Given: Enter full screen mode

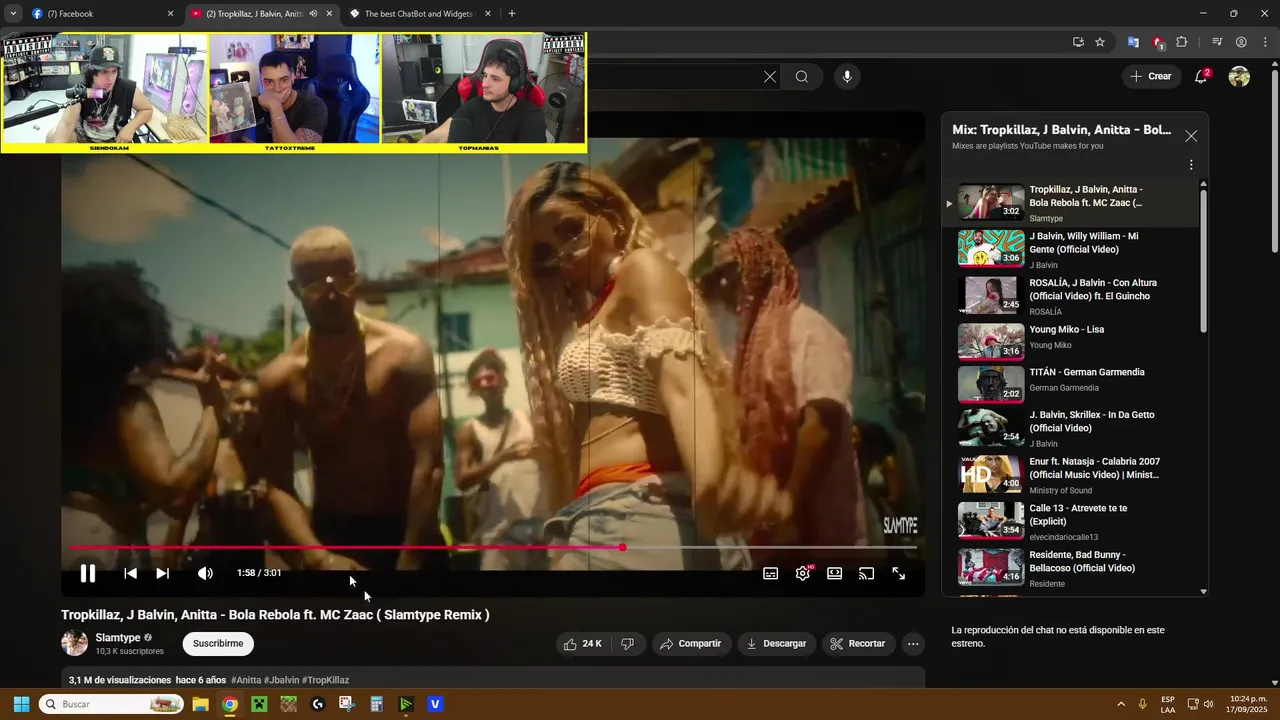Looking at the screenshot, I should (898, 573).
